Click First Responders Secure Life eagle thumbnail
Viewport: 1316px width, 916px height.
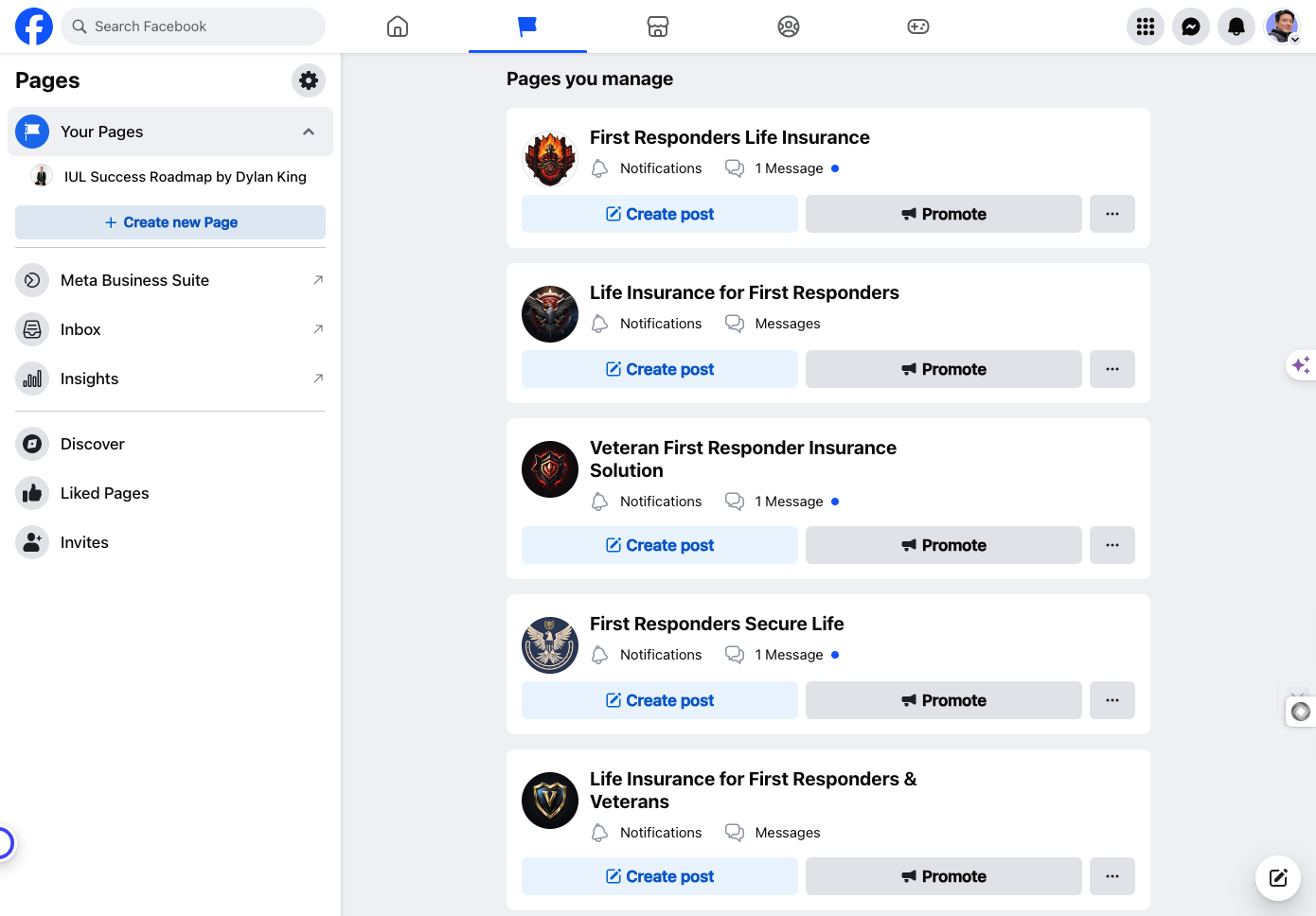(550, 645)
